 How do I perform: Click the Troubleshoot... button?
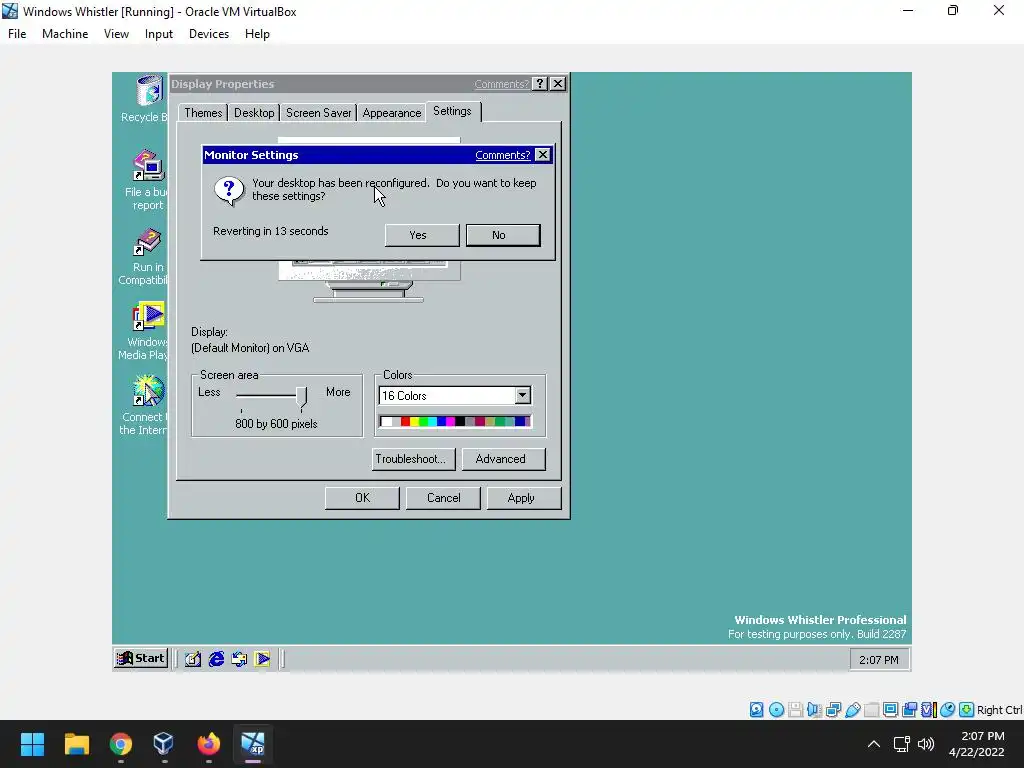413,459
